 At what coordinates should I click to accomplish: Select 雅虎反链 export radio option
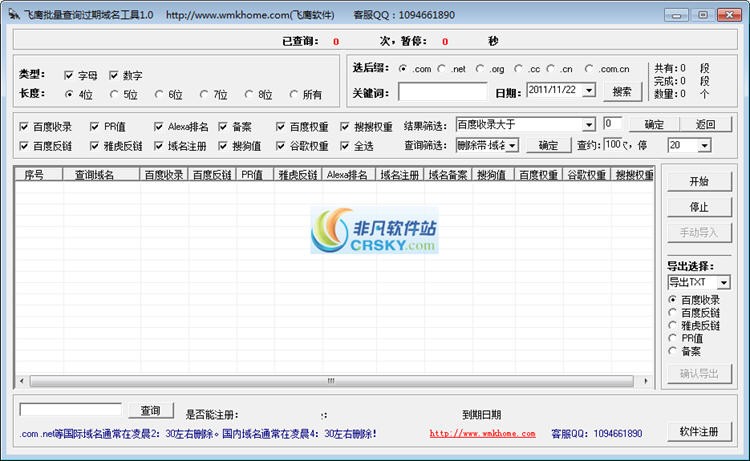[x=672, y=325]
